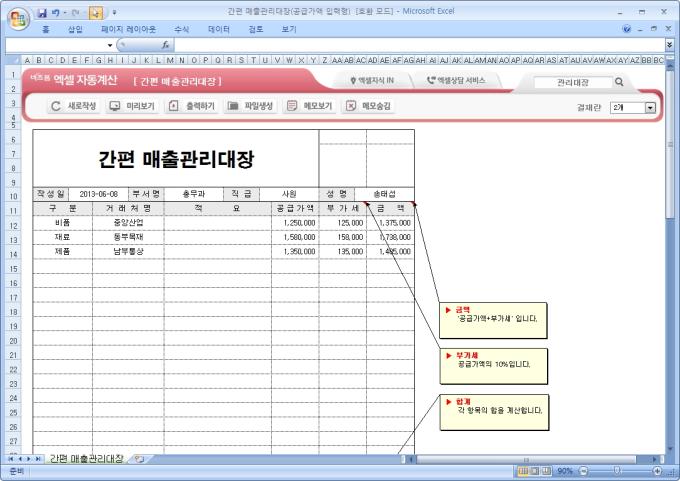Click the insert new worksheet tab icon
The height and width of the screenshot is (481, 680).
139,458
